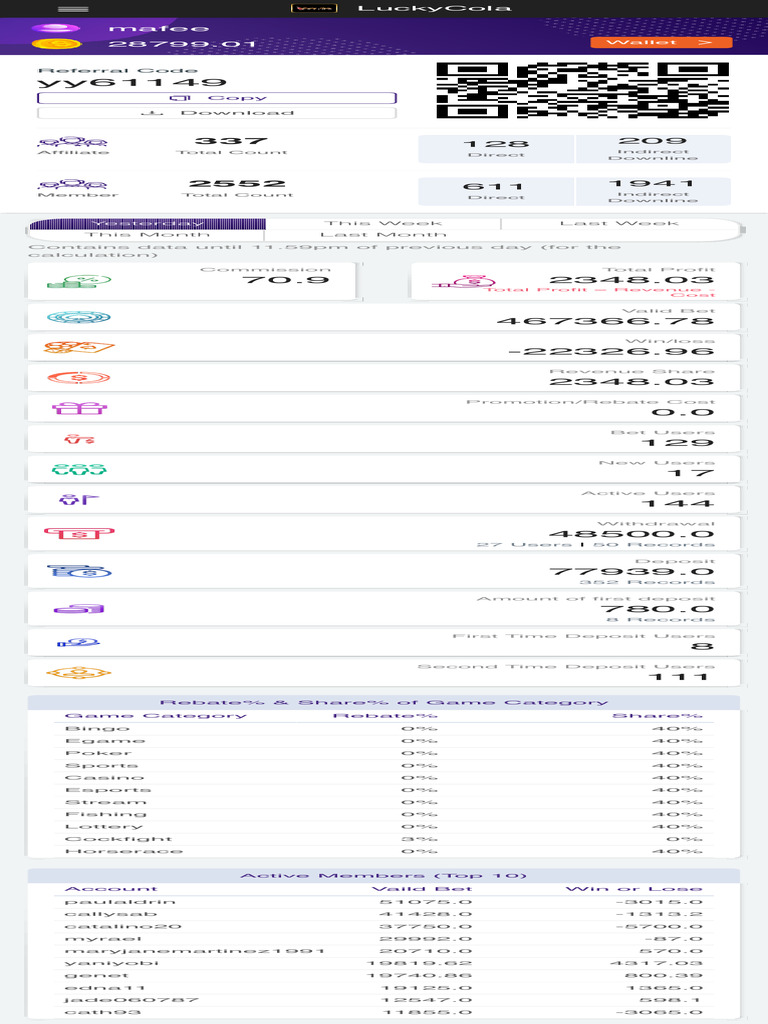This screenshot has width=768, height=1024.
Task: Switch to Last Week tab
Action: click(x=619, y=223)
